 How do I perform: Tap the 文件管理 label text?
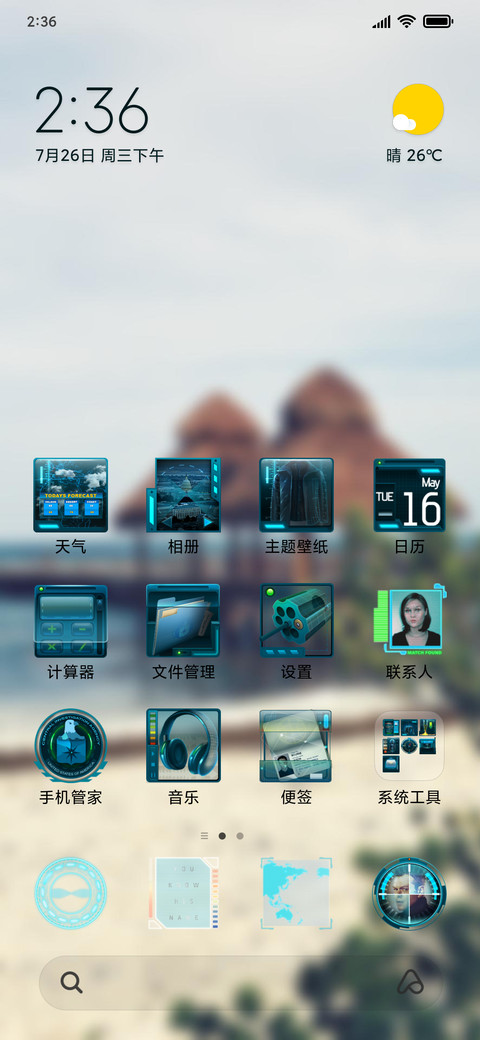pyautogui.click(x=184, y=673)
